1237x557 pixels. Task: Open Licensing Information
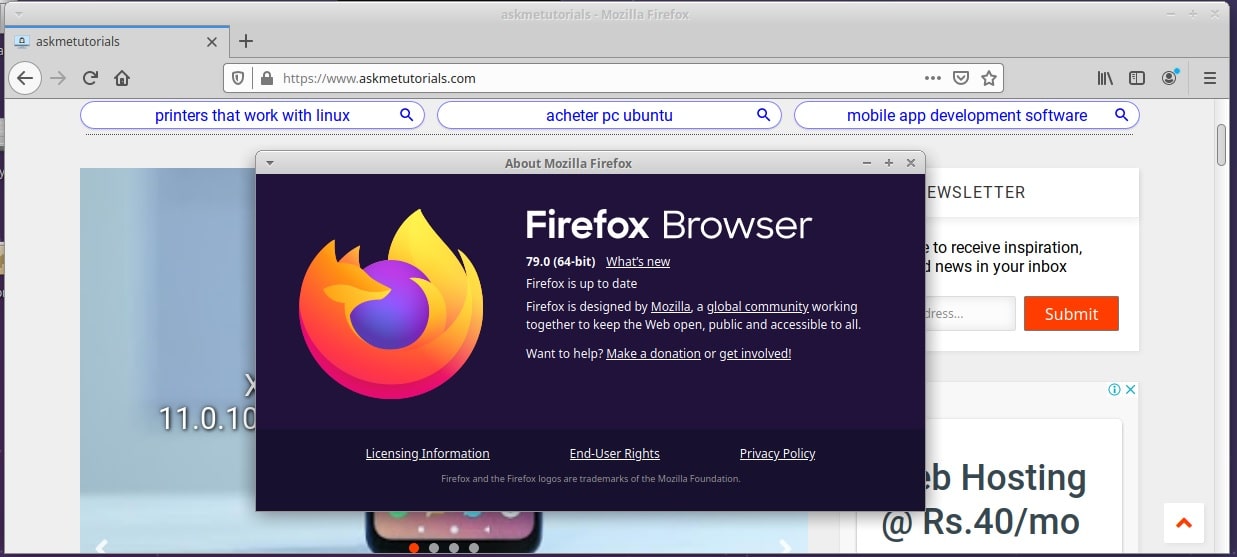tap(427, 453)
